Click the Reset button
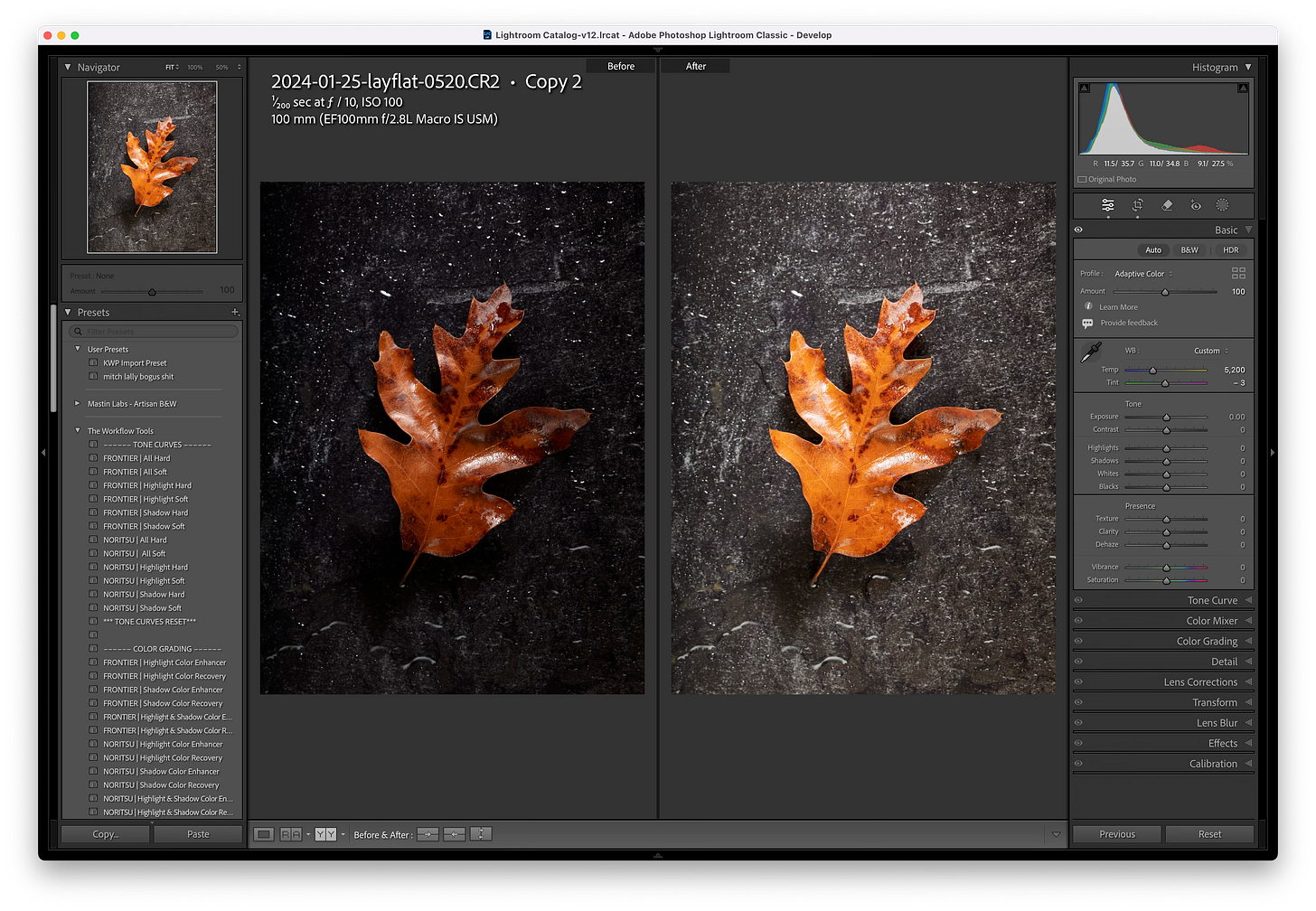1316x911 pixels. click(1209, 834)
